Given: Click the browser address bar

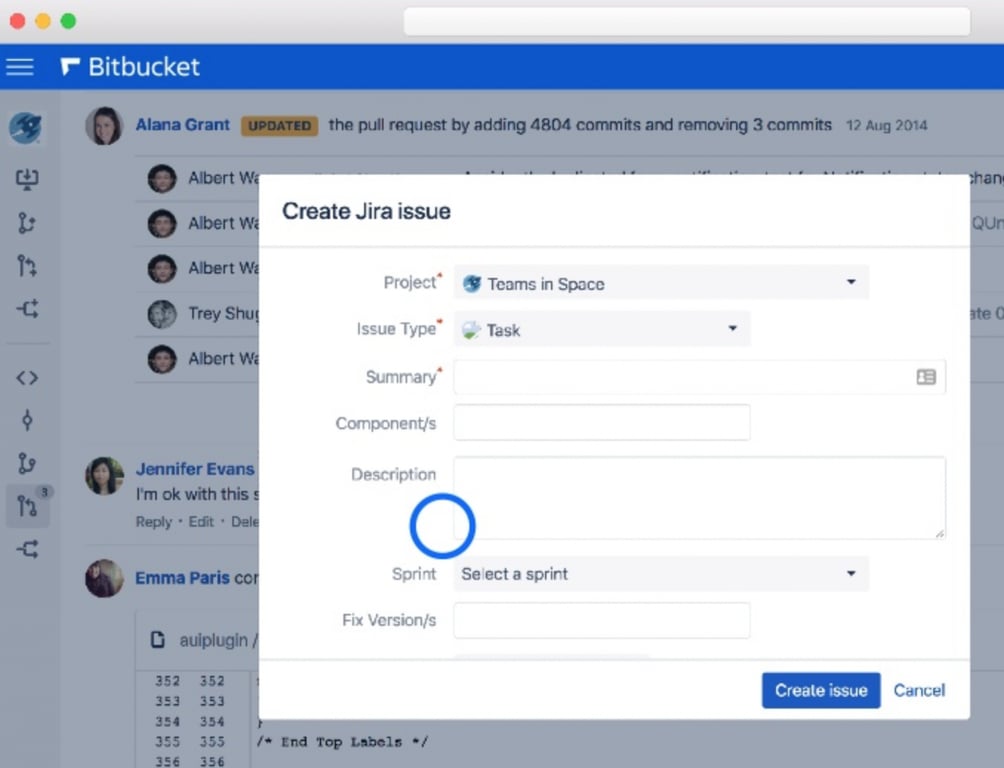Looking at the screenshot, I should (686, 22).
